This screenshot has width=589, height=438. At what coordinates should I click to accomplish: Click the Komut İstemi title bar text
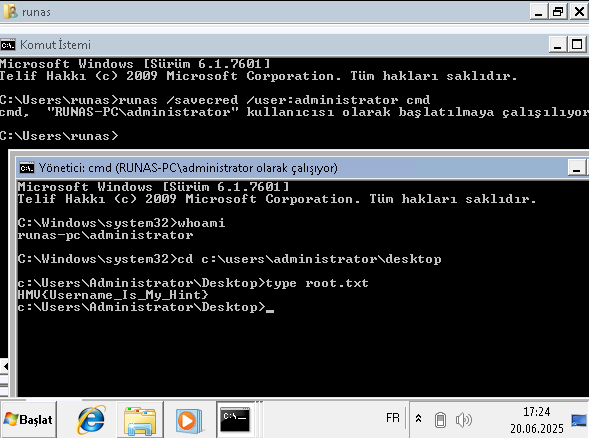[x=55, y=45]
